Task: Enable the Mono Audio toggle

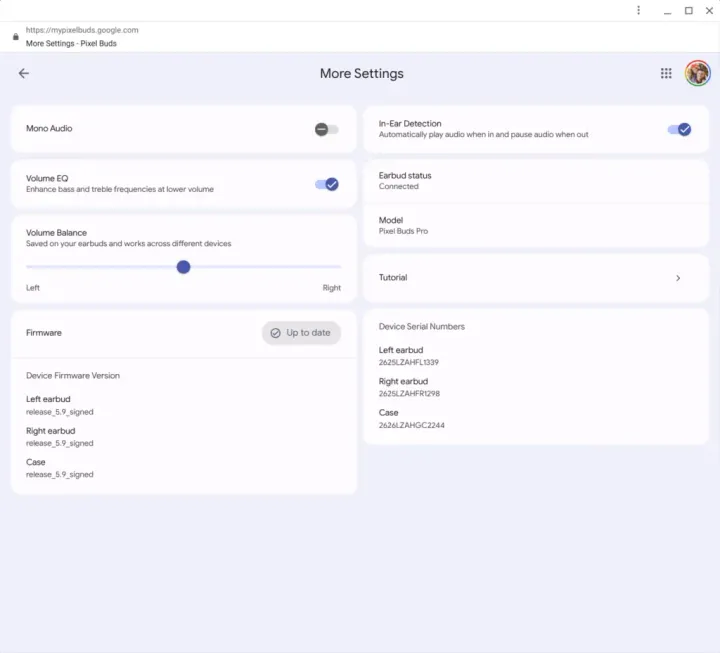Action: point(326,129)
